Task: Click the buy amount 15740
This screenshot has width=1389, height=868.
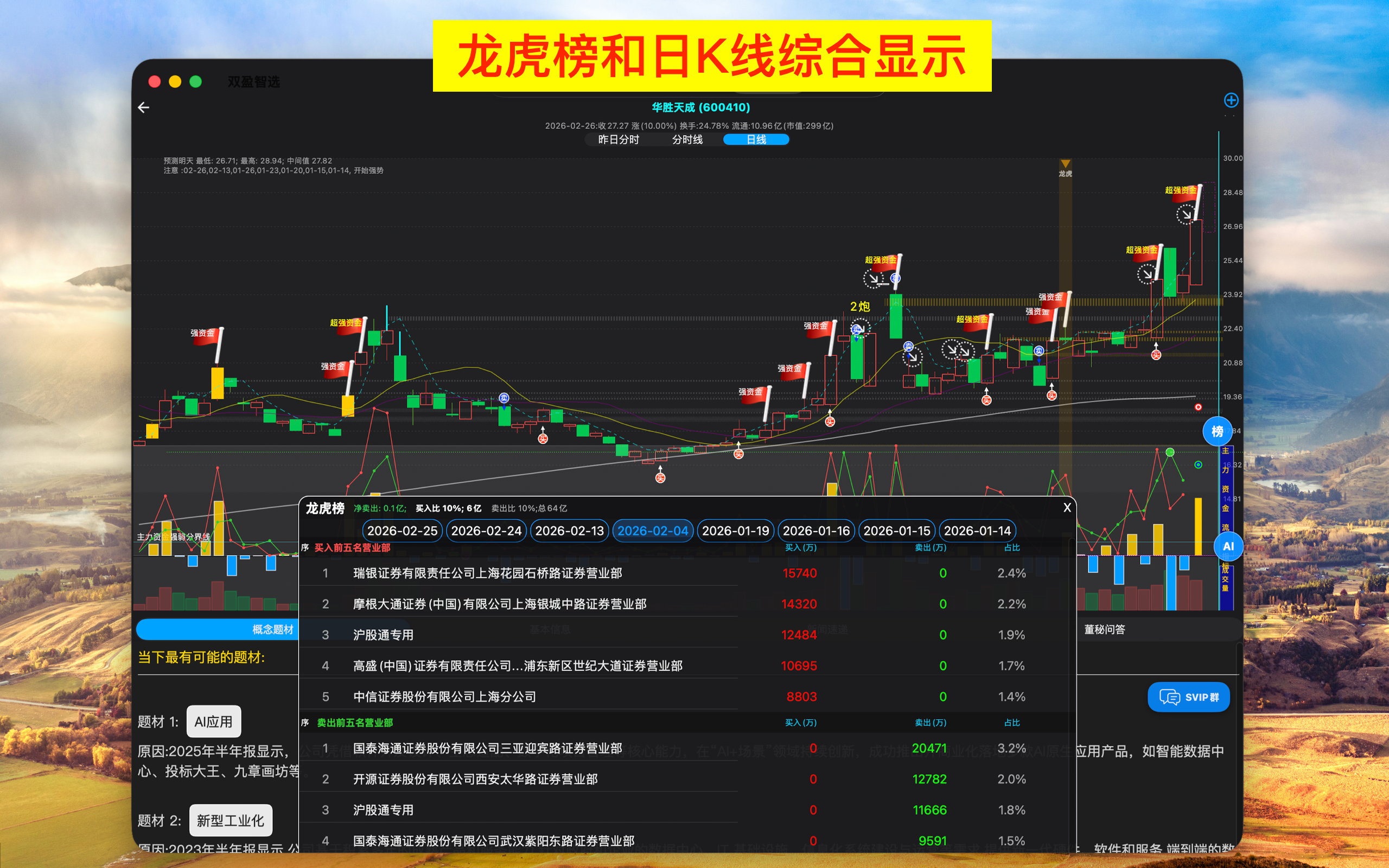Action: point(800,573)
